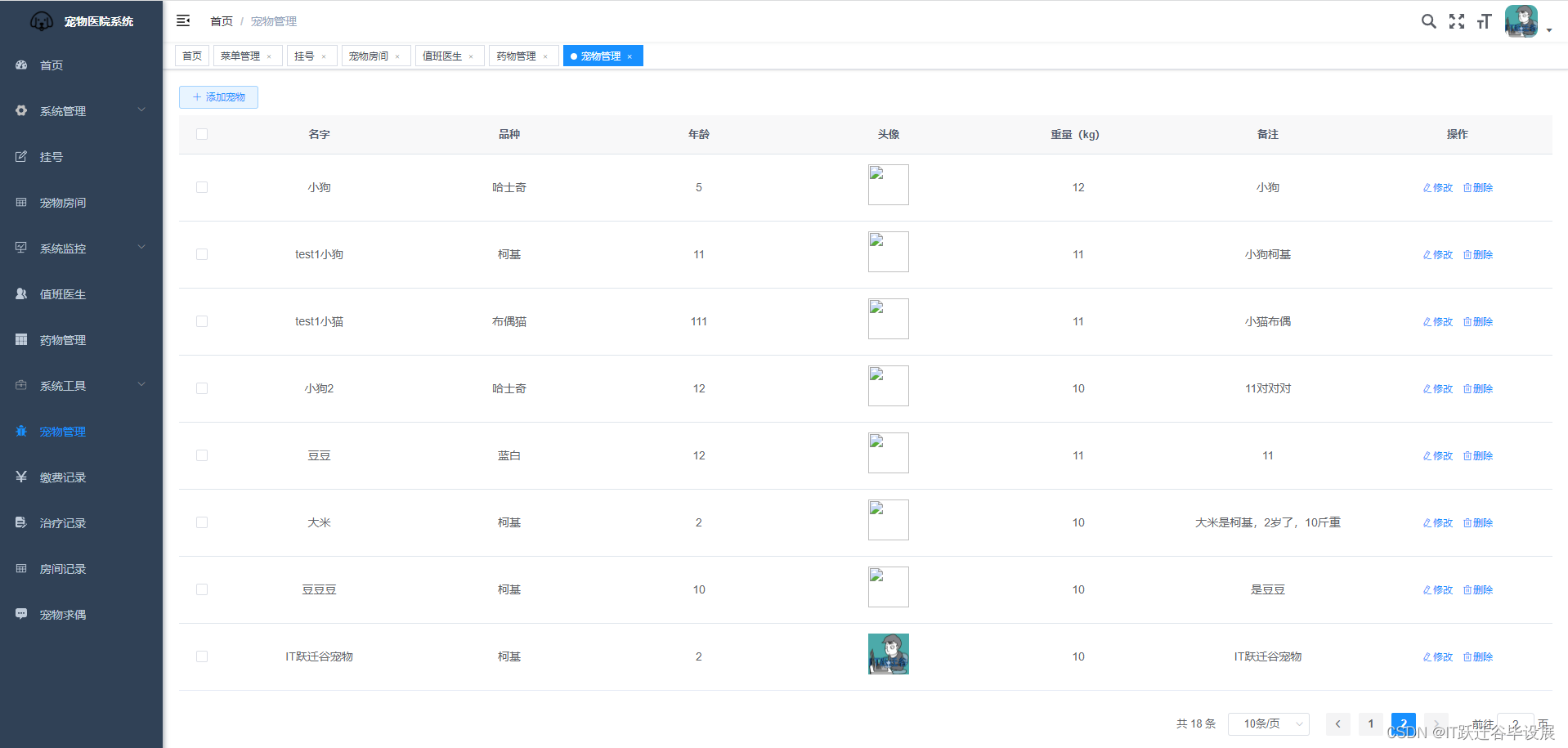Tick the checkbox for IT跃迁谷宠物 row

tap(202, 656)
